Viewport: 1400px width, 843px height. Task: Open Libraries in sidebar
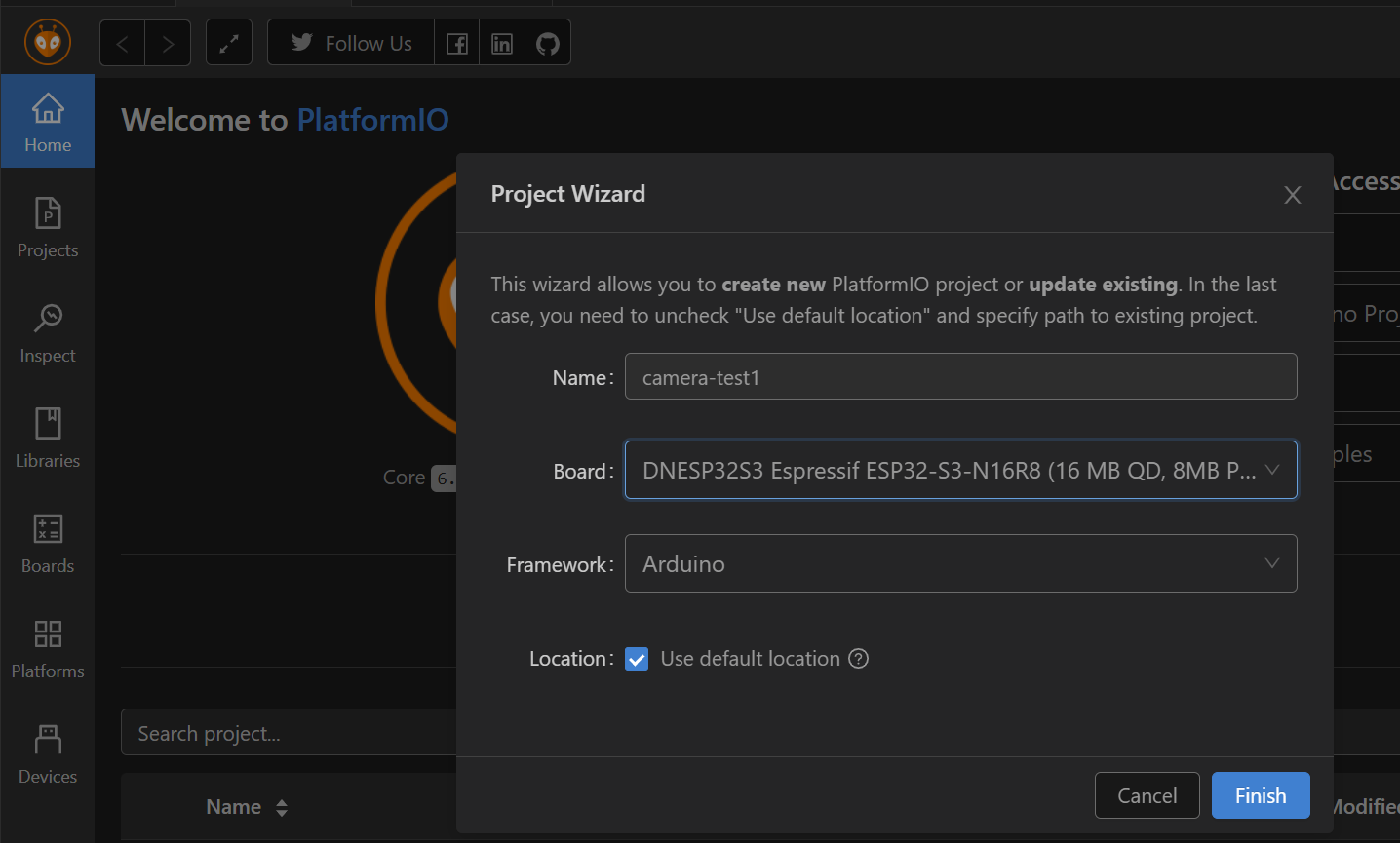click(48, 438)
